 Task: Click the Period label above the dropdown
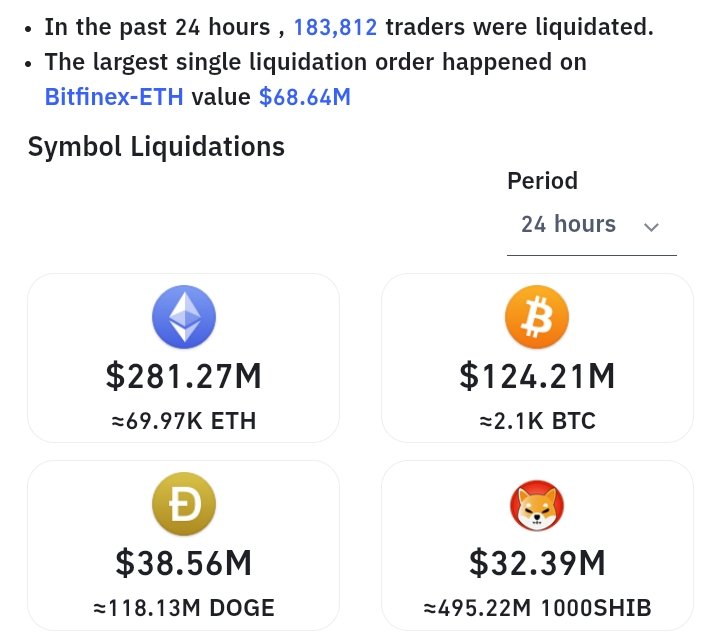(542, 181)
